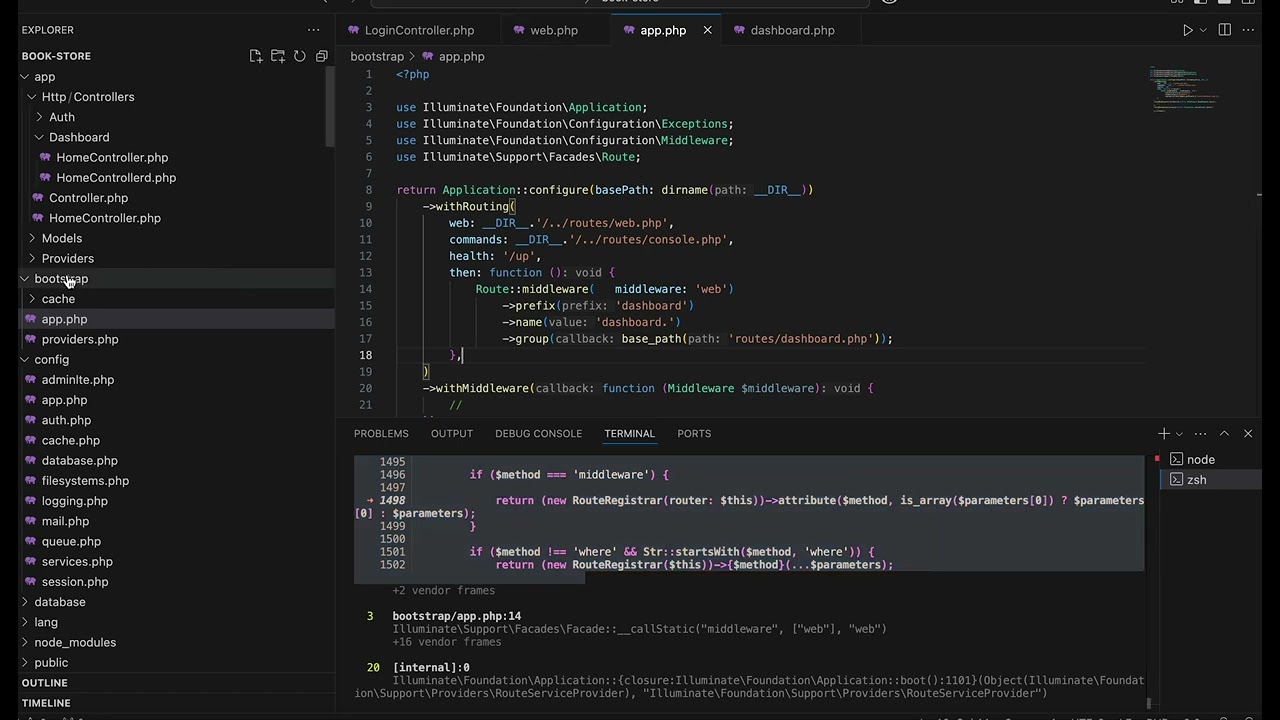Open the PORTS panel tab
This screenshot has width=1280, height=720.
[x=694, y=434]
